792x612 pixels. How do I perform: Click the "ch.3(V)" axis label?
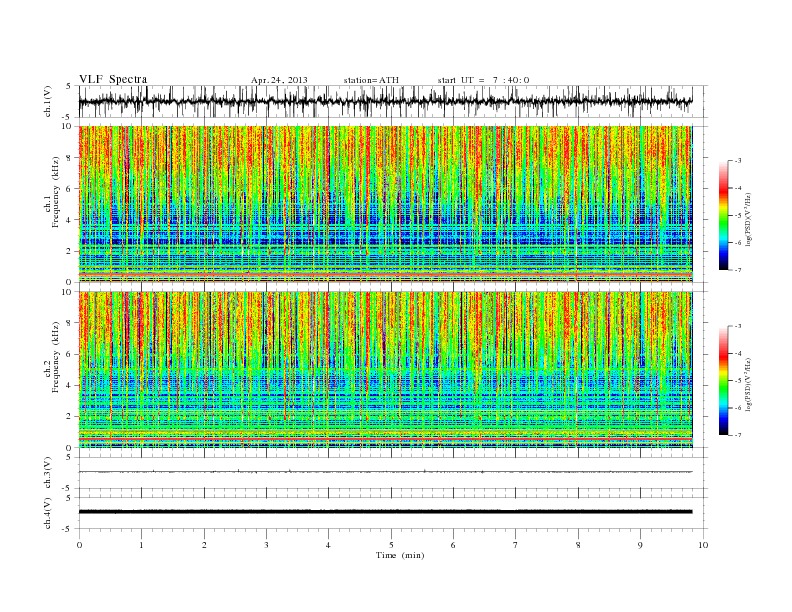click(48, 473)
